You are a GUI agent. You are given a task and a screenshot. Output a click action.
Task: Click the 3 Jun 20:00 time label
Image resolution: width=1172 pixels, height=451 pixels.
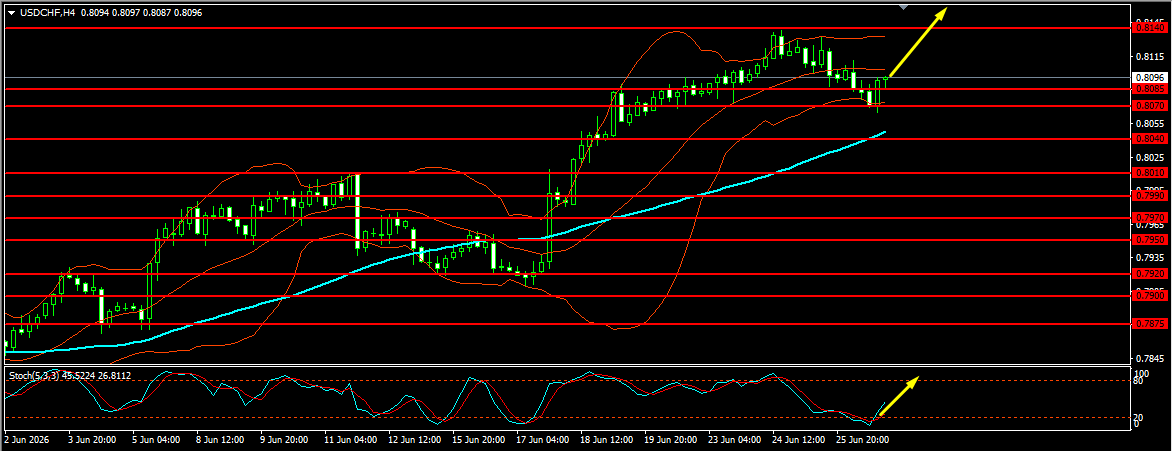[92, 438]
